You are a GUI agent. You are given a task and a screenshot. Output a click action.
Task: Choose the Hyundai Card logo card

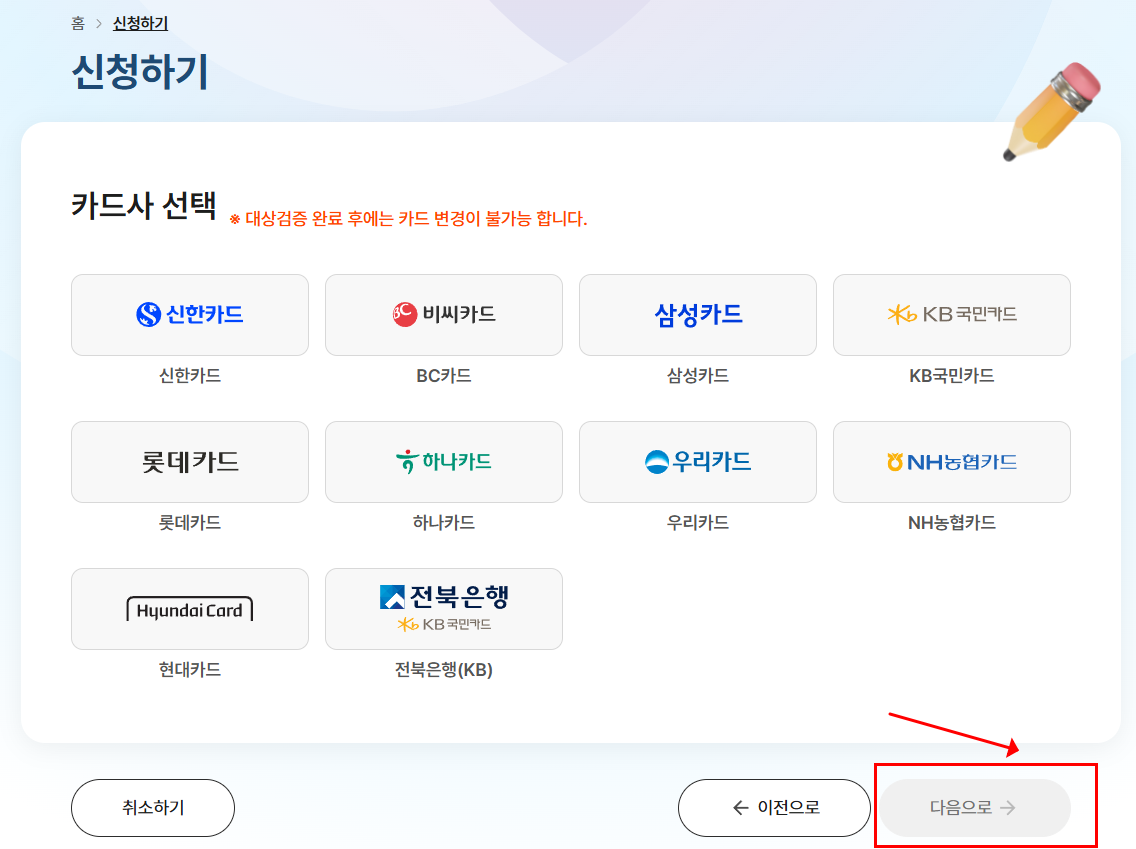pyautogui.click(x=190, y=608)
